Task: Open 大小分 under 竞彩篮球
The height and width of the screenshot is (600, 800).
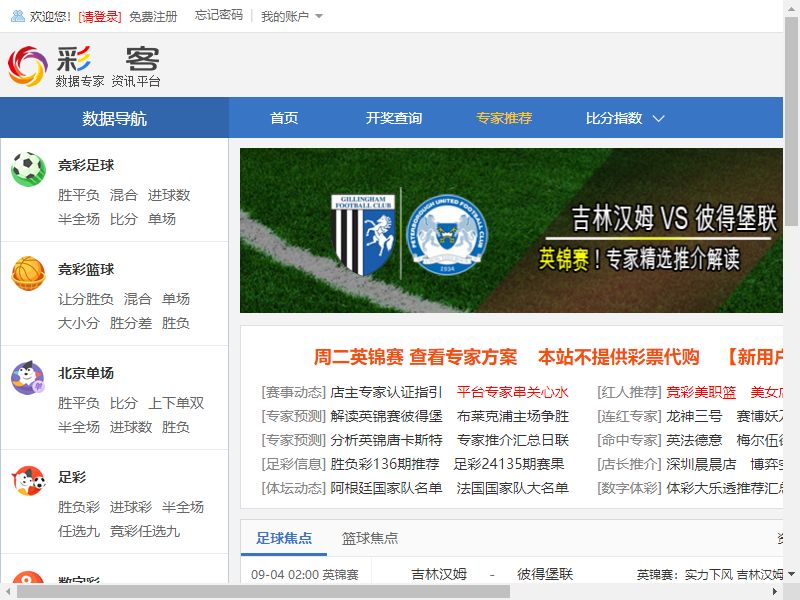Action: tap(79, 323)
